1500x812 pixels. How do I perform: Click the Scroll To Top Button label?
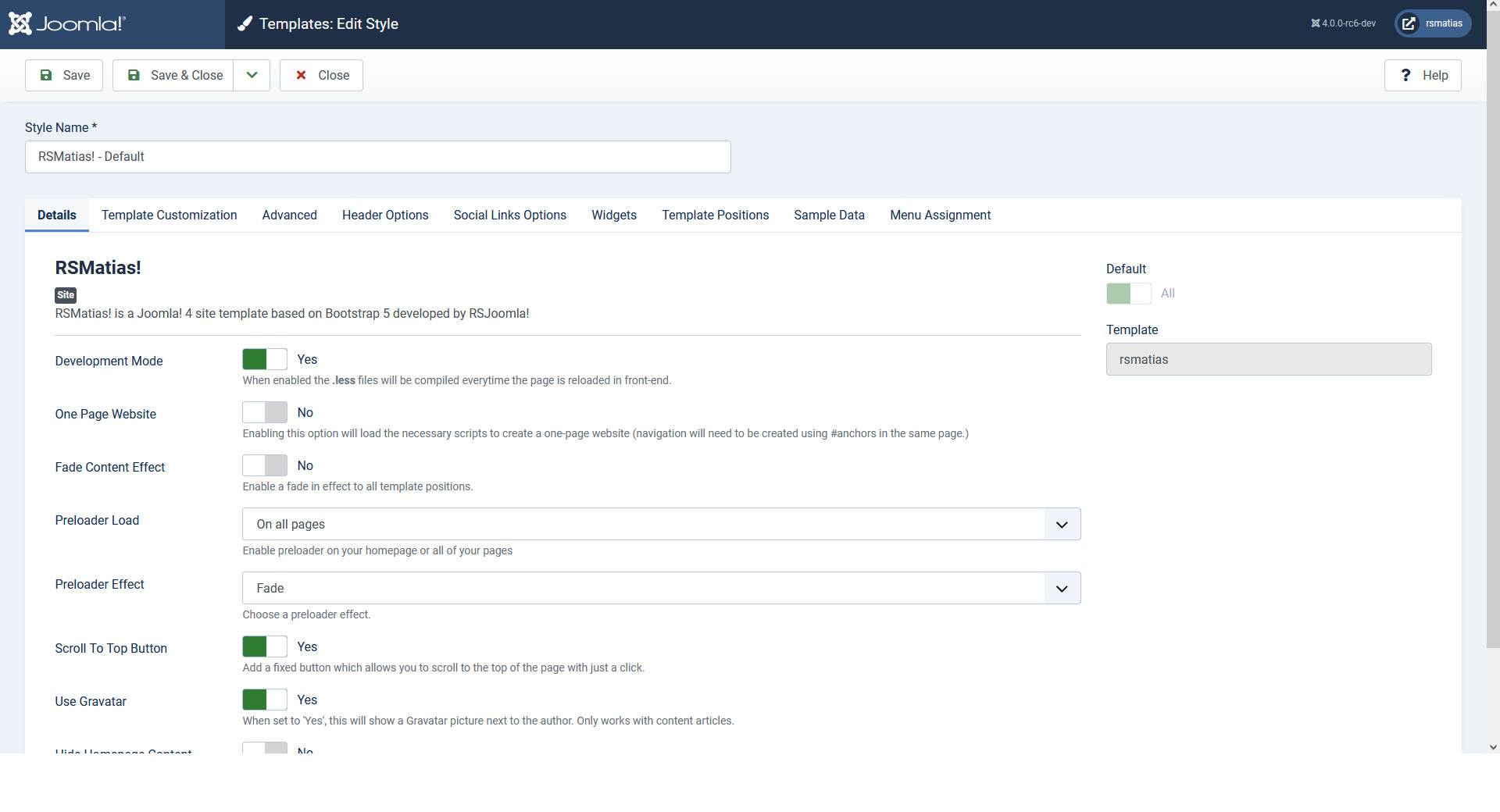point(111,648)
